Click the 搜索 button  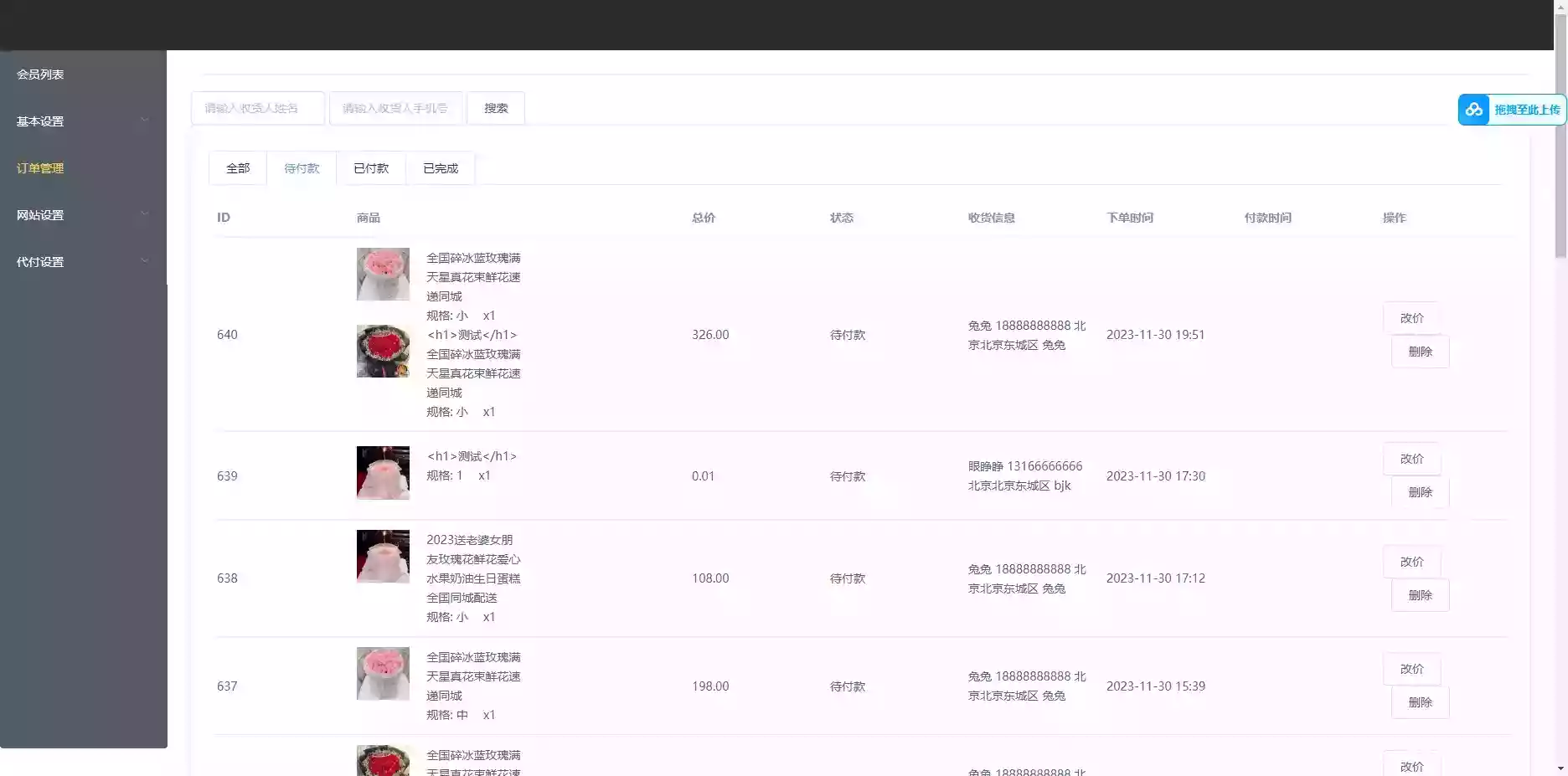click(x=495, y=107)
